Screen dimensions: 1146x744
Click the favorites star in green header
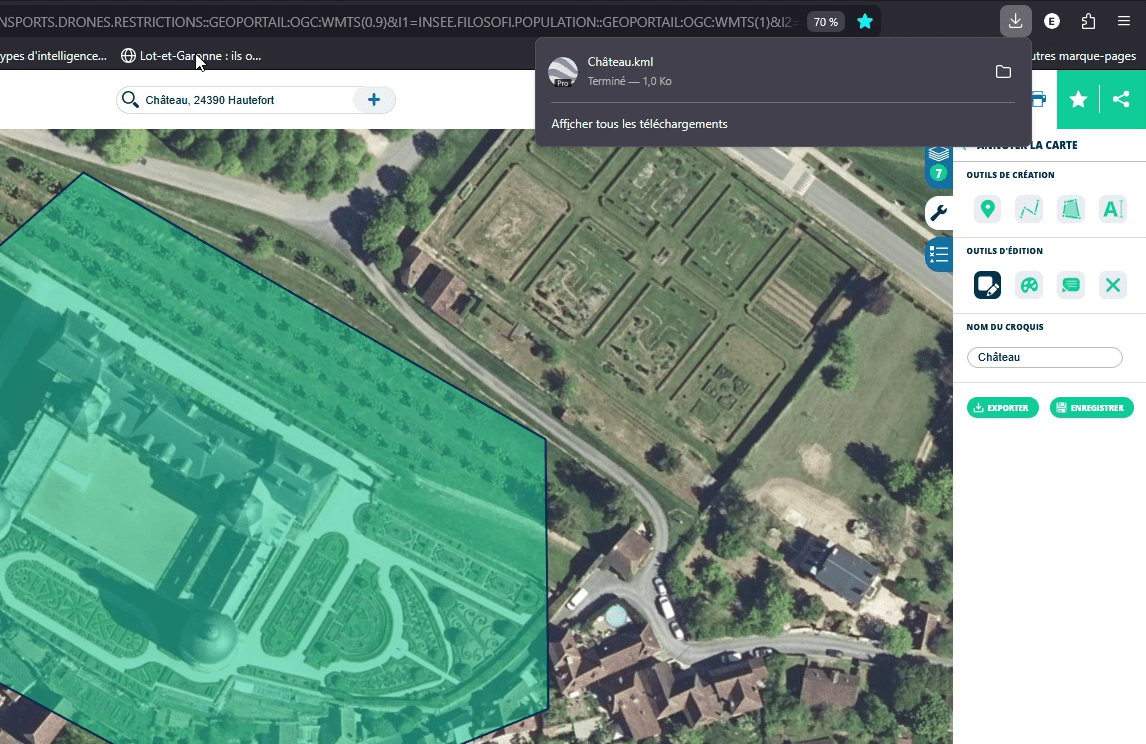1078,99
